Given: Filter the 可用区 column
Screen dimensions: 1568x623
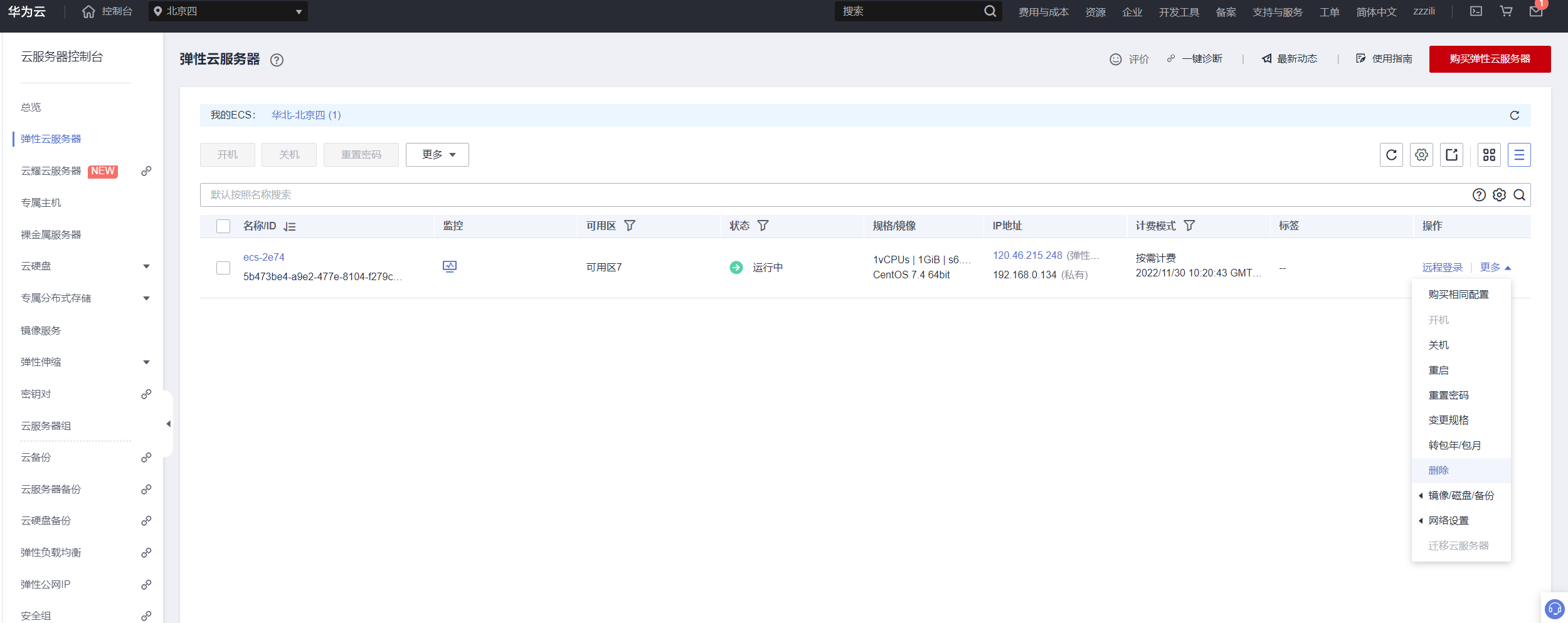Looking at the screenshot, I should coord(630,226).
